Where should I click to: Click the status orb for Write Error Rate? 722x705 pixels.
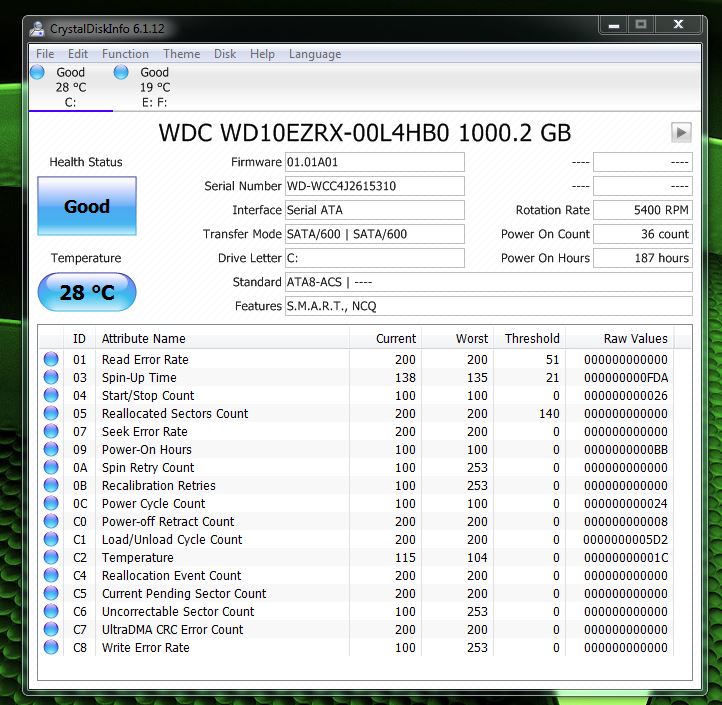(x=51, y=647)
